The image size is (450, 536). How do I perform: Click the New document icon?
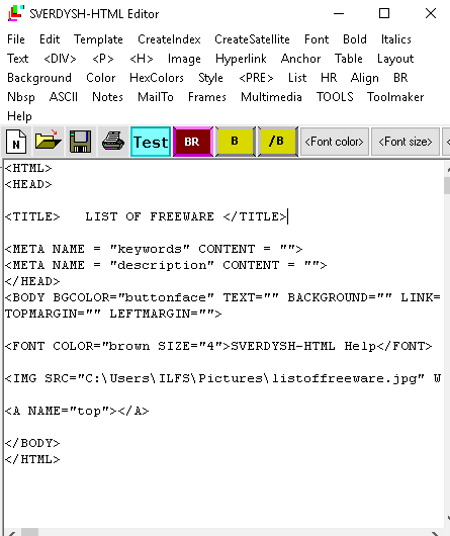click(x=16, y=142)
